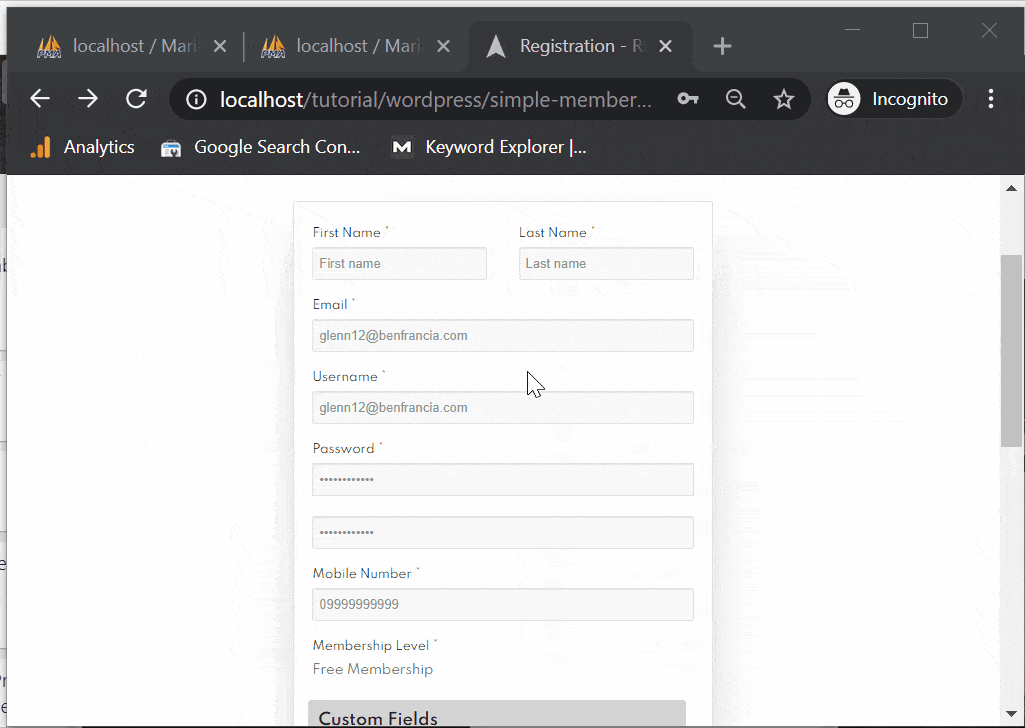Open the zoom magnifier icon in address bar

(x=735, y=99)
